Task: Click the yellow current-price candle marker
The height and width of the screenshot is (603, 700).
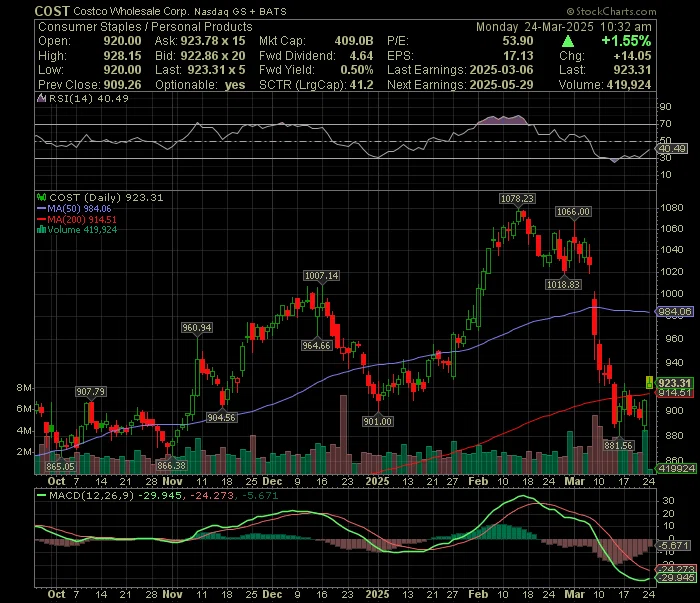Action: click(x=650, y=382)
